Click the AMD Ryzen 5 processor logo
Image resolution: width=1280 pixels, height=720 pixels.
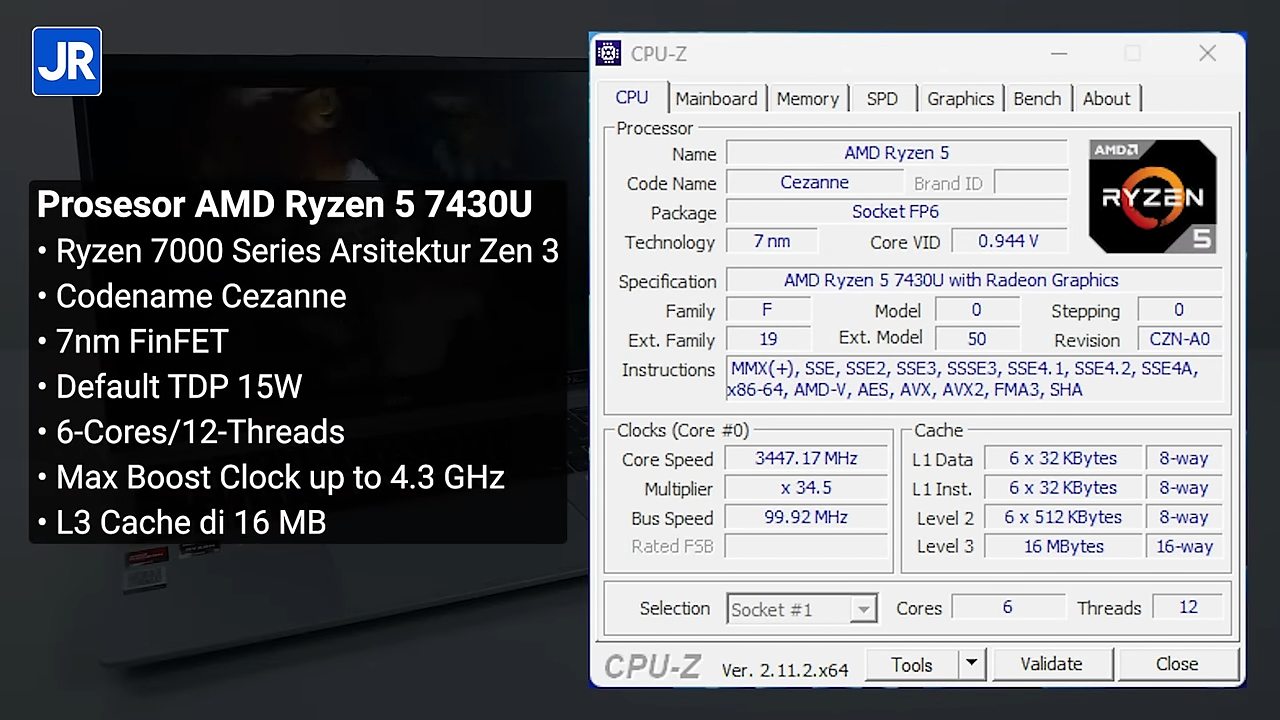(x=1153, y=196)
